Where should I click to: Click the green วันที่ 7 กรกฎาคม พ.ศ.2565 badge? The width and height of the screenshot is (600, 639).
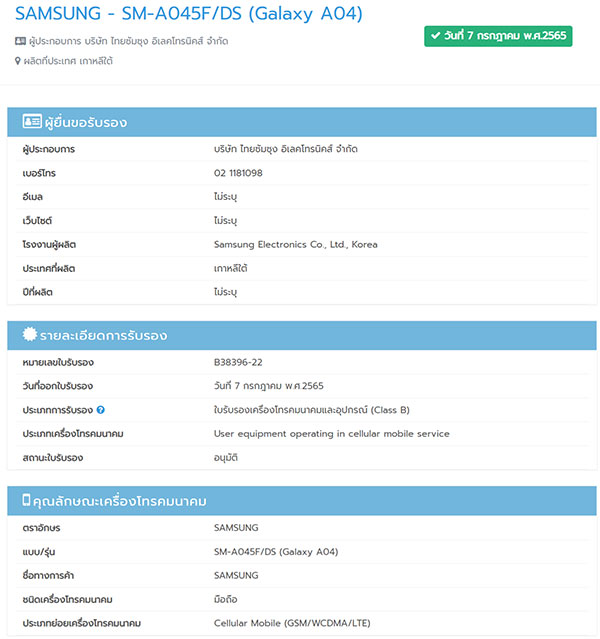click(x=498, y=36)
